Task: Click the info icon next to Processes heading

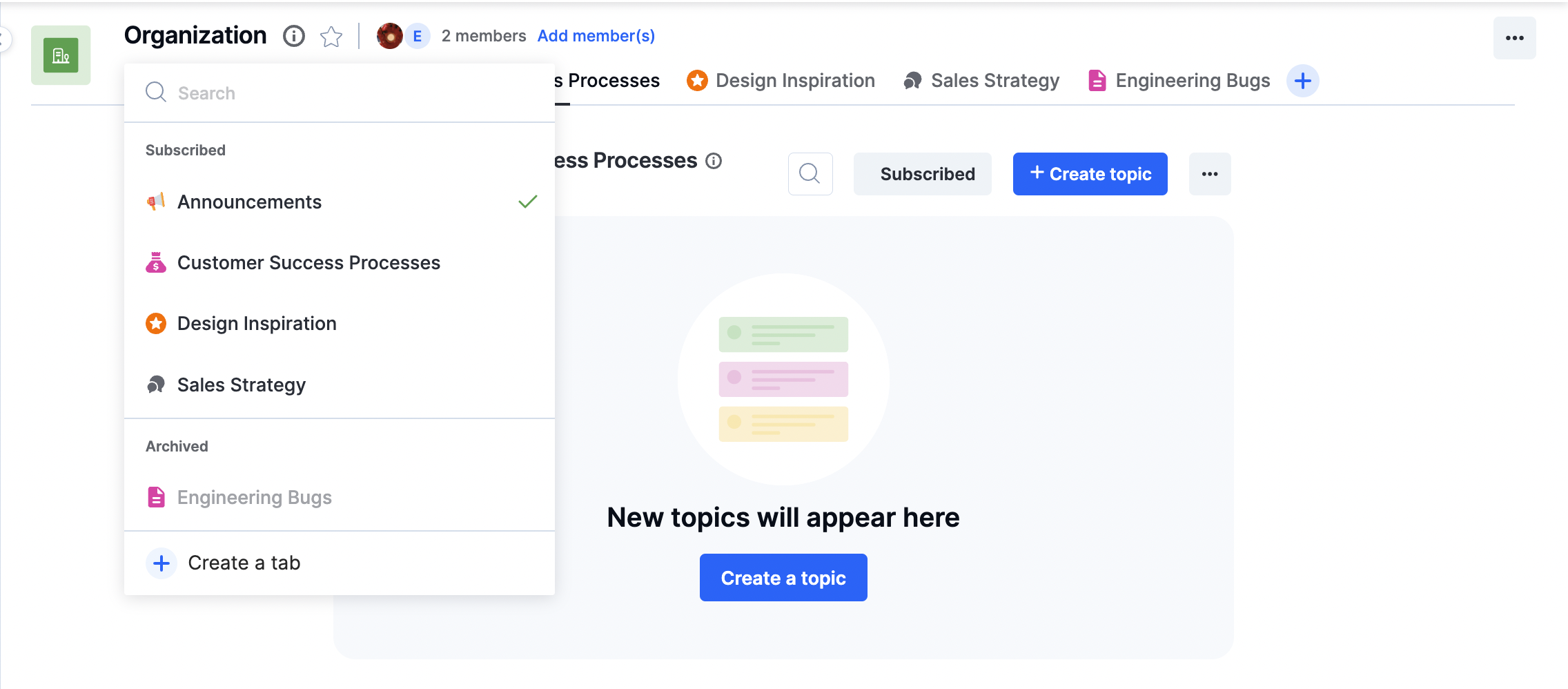Action: pos(714,161)
